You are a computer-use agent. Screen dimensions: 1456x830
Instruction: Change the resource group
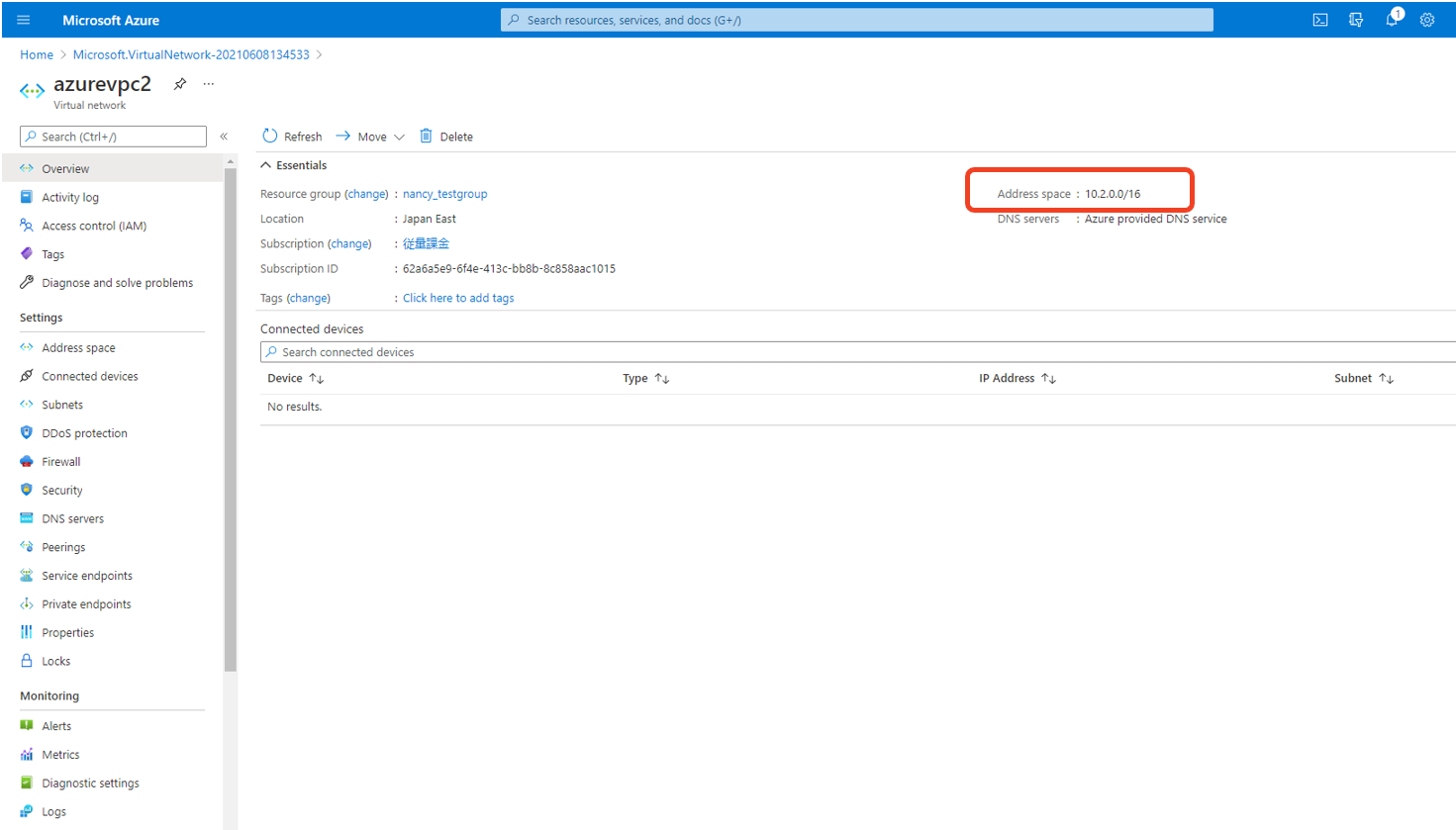tap(366, 194)
